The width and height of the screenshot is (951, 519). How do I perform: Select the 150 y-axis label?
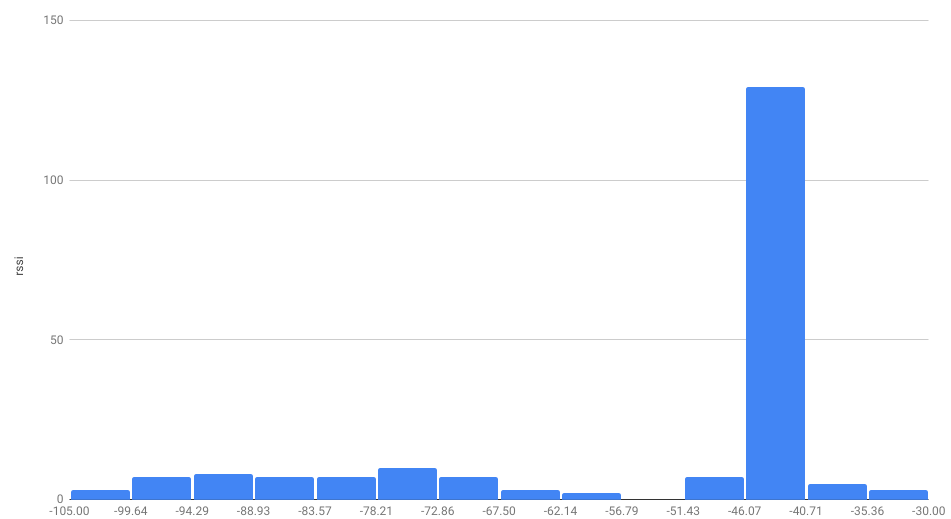tap(53, 20)
